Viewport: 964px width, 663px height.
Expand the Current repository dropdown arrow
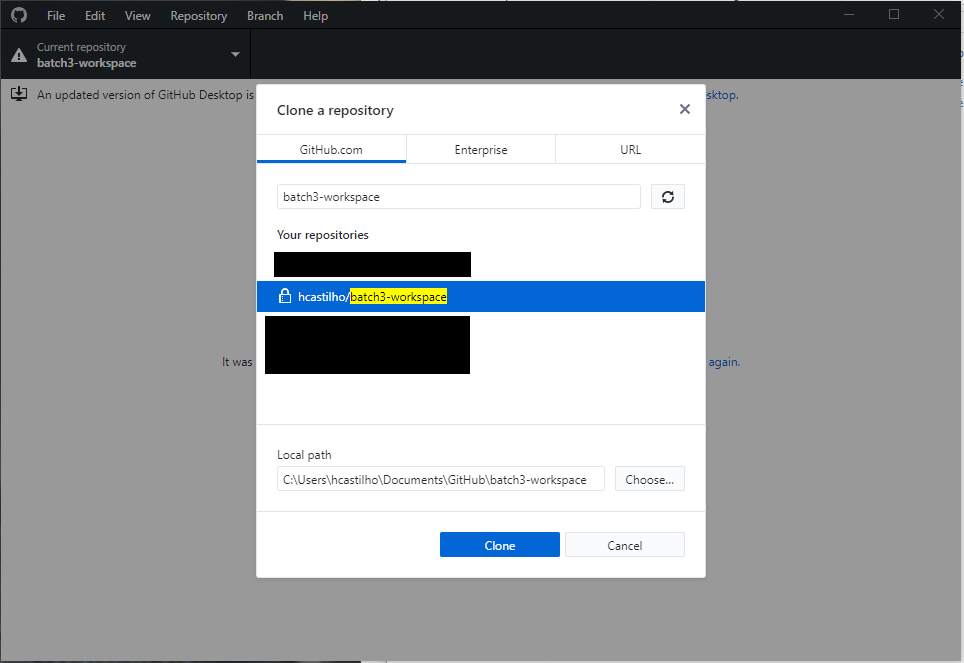click(x=235, y=55)
